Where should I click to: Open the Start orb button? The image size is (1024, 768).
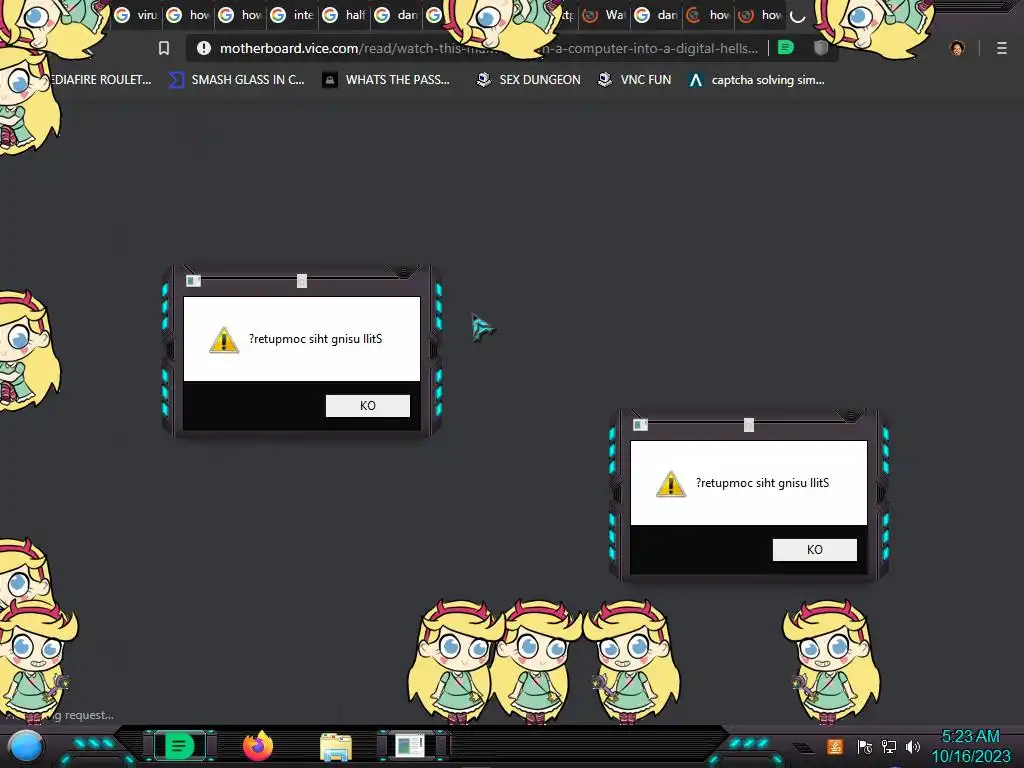click(x=26, y=746)
